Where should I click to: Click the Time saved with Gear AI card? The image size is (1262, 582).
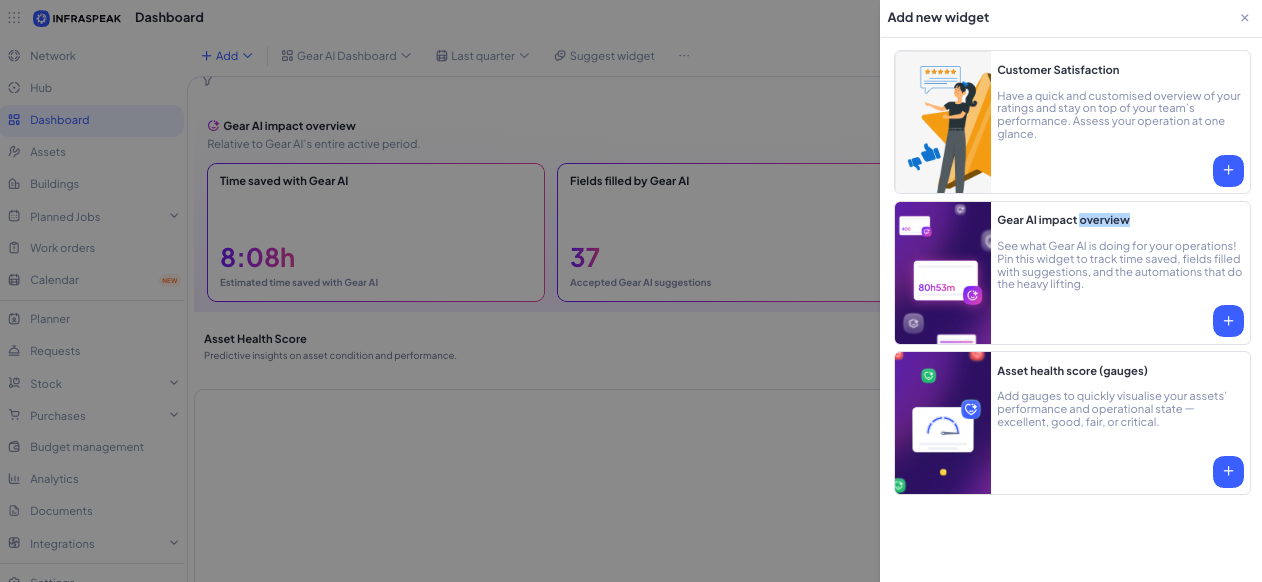pos(376,232)
